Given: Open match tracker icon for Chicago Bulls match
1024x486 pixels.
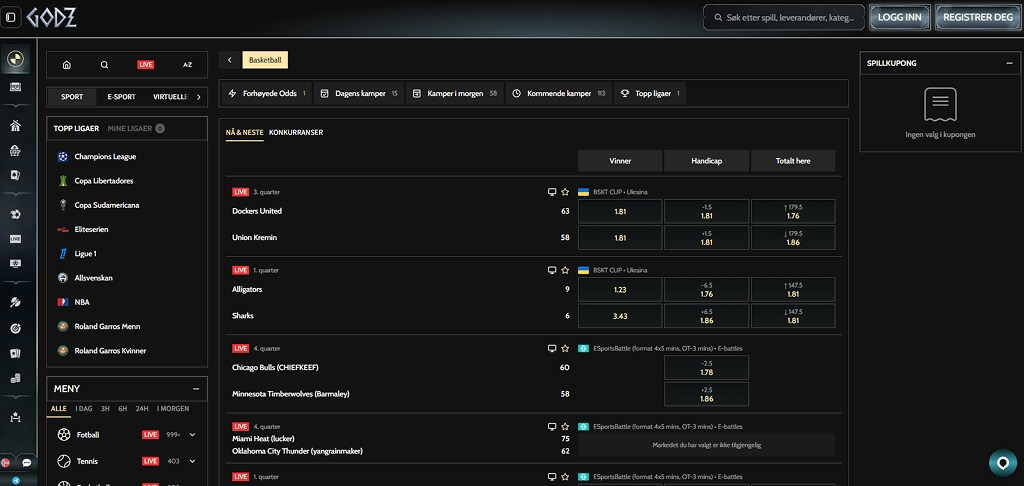Looking at the screenshot, I should 552,348.
